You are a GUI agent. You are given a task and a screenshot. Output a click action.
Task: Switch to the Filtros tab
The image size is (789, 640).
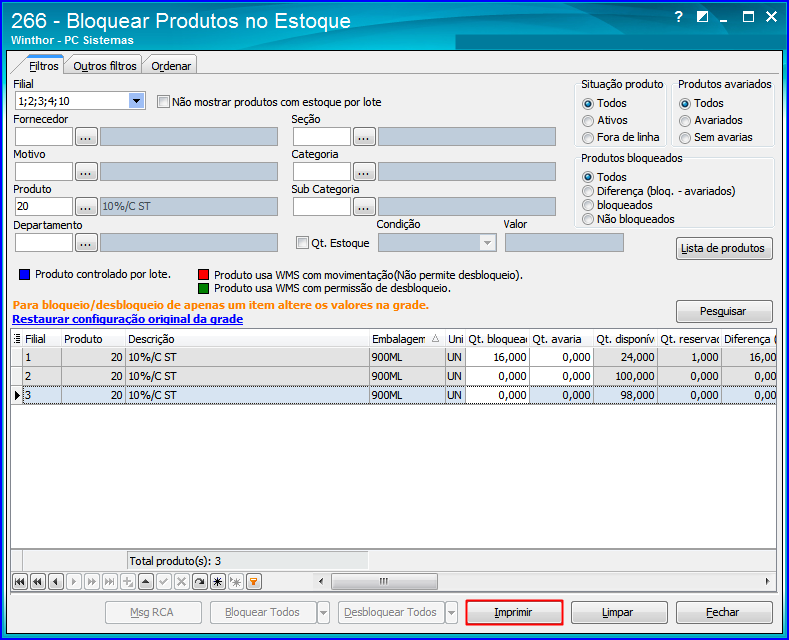click(43, 66)
